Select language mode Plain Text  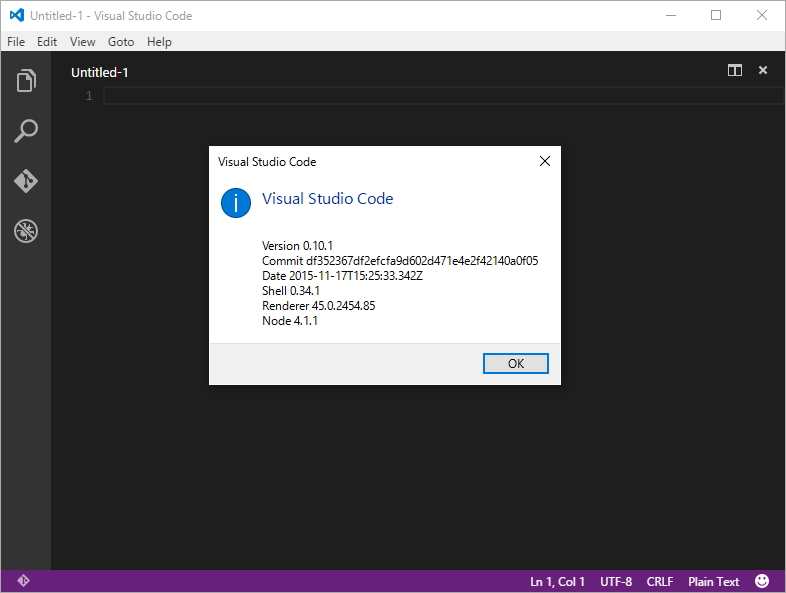(713, 581)
